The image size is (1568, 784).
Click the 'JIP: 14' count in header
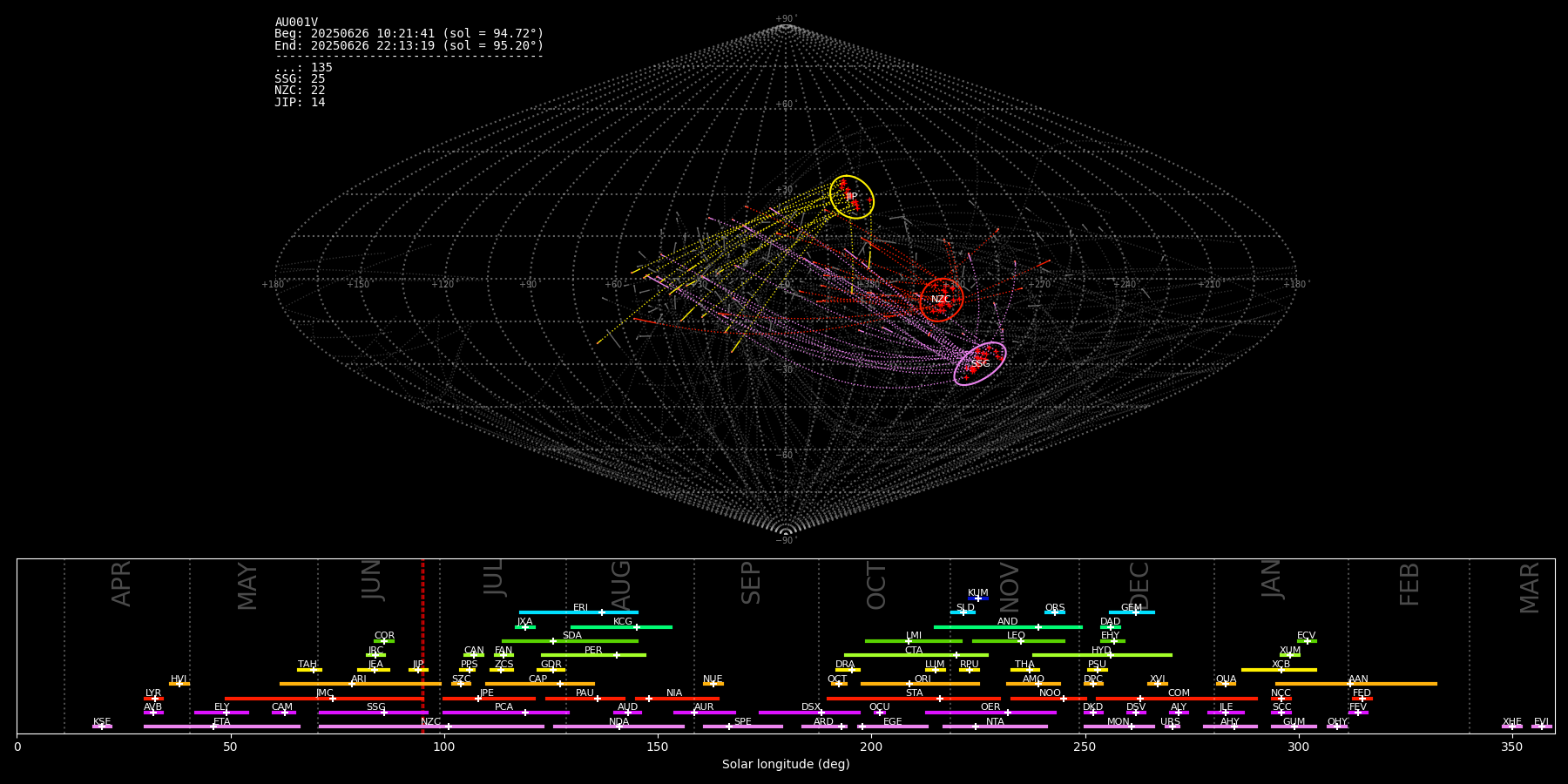(300, 103)
